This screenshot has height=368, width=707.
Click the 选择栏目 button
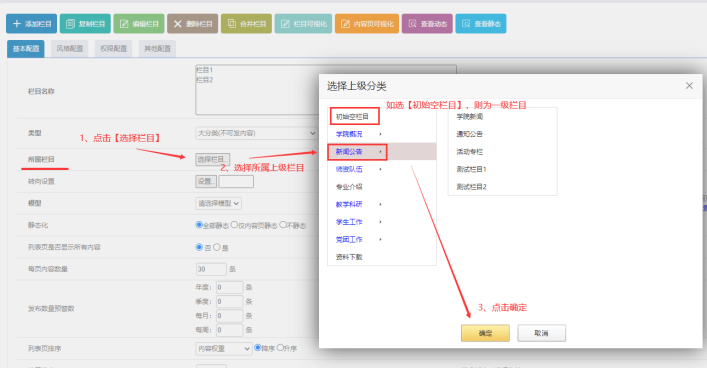tap(213, 159)
